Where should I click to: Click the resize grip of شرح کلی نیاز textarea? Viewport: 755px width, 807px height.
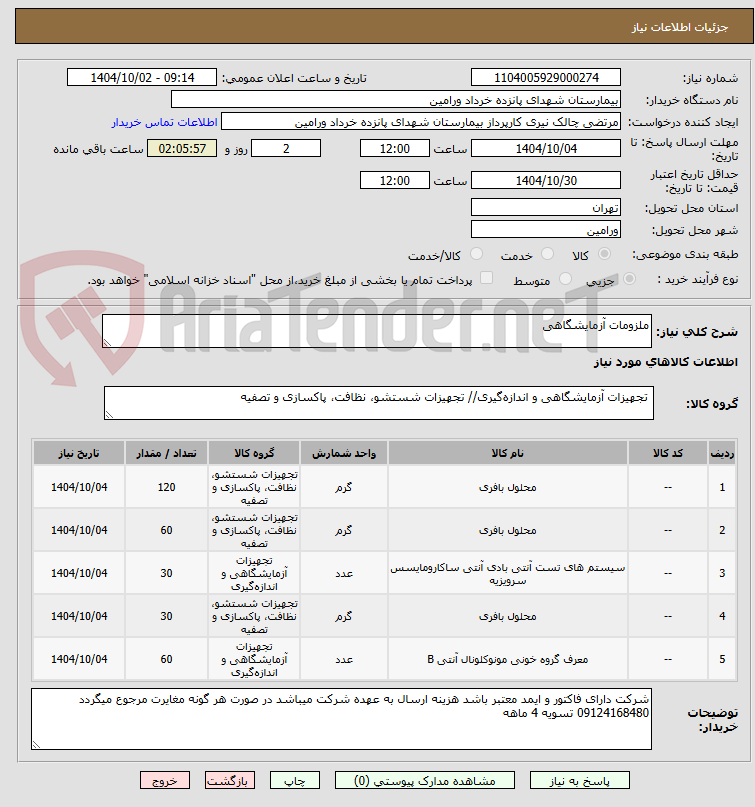107,343
